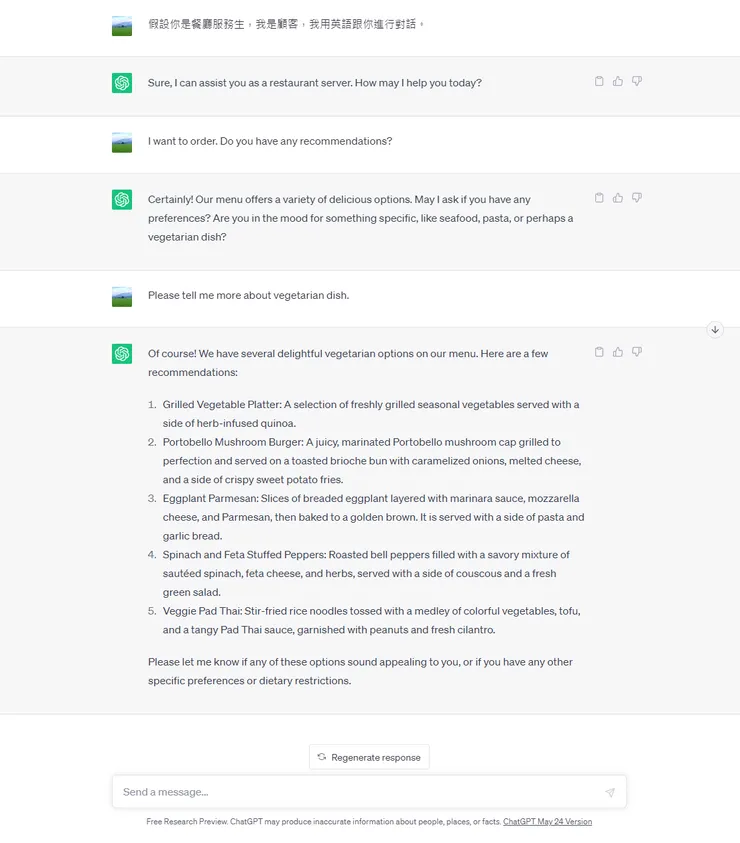This screenshot has width=740, height=843.
Task: Thumbs down the vegetarian options response
Action: click(637, 352)
